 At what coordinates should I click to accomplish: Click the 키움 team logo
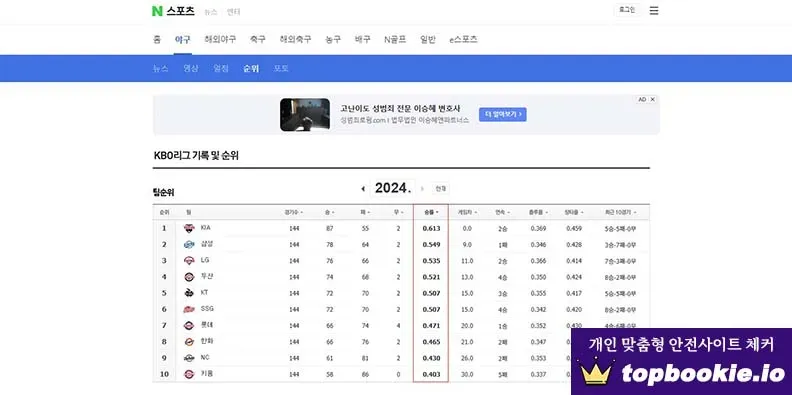(x=189, y=374)
